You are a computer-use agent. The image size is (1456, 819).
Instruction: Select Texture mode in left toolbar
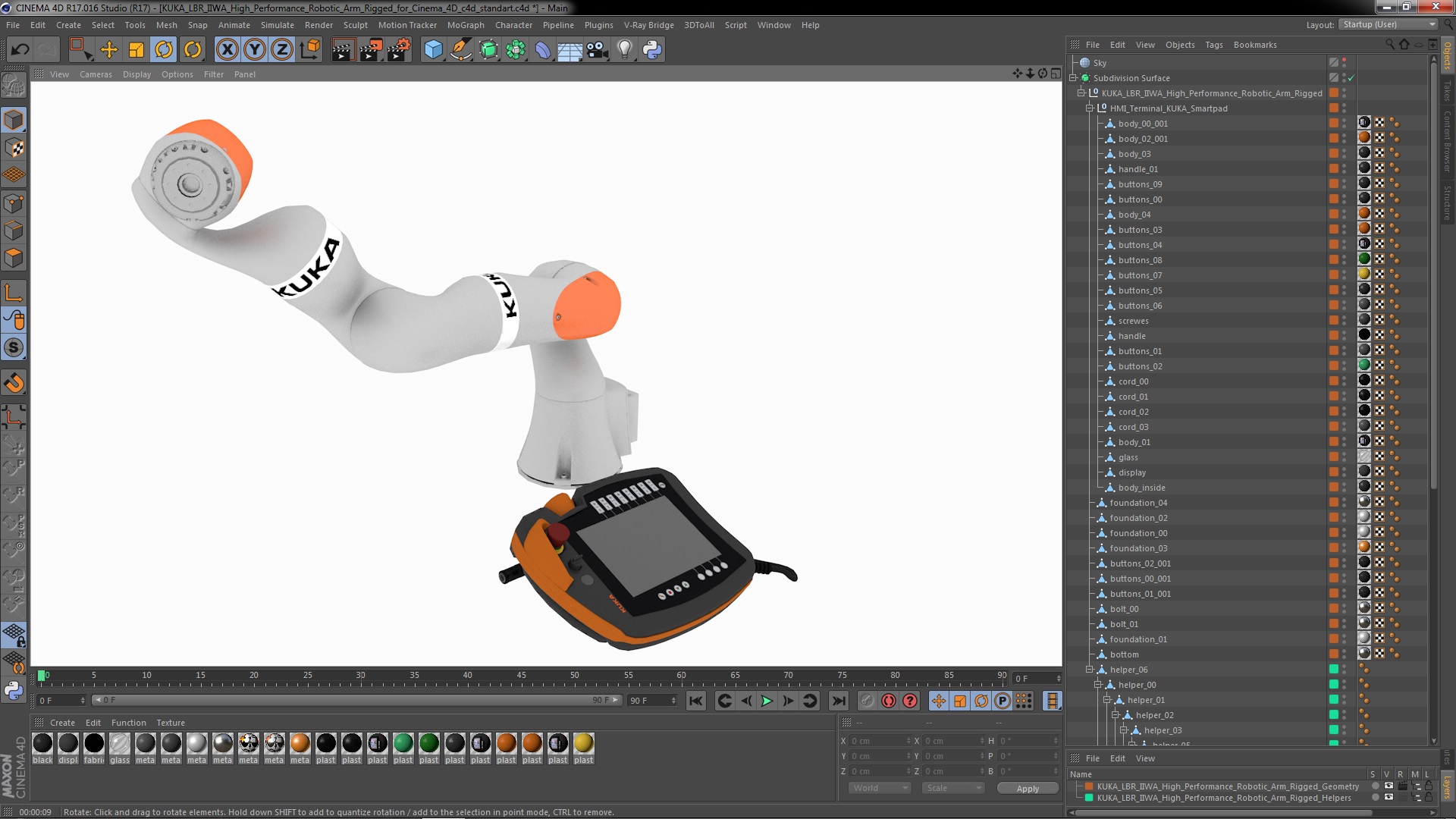[14, 148]
